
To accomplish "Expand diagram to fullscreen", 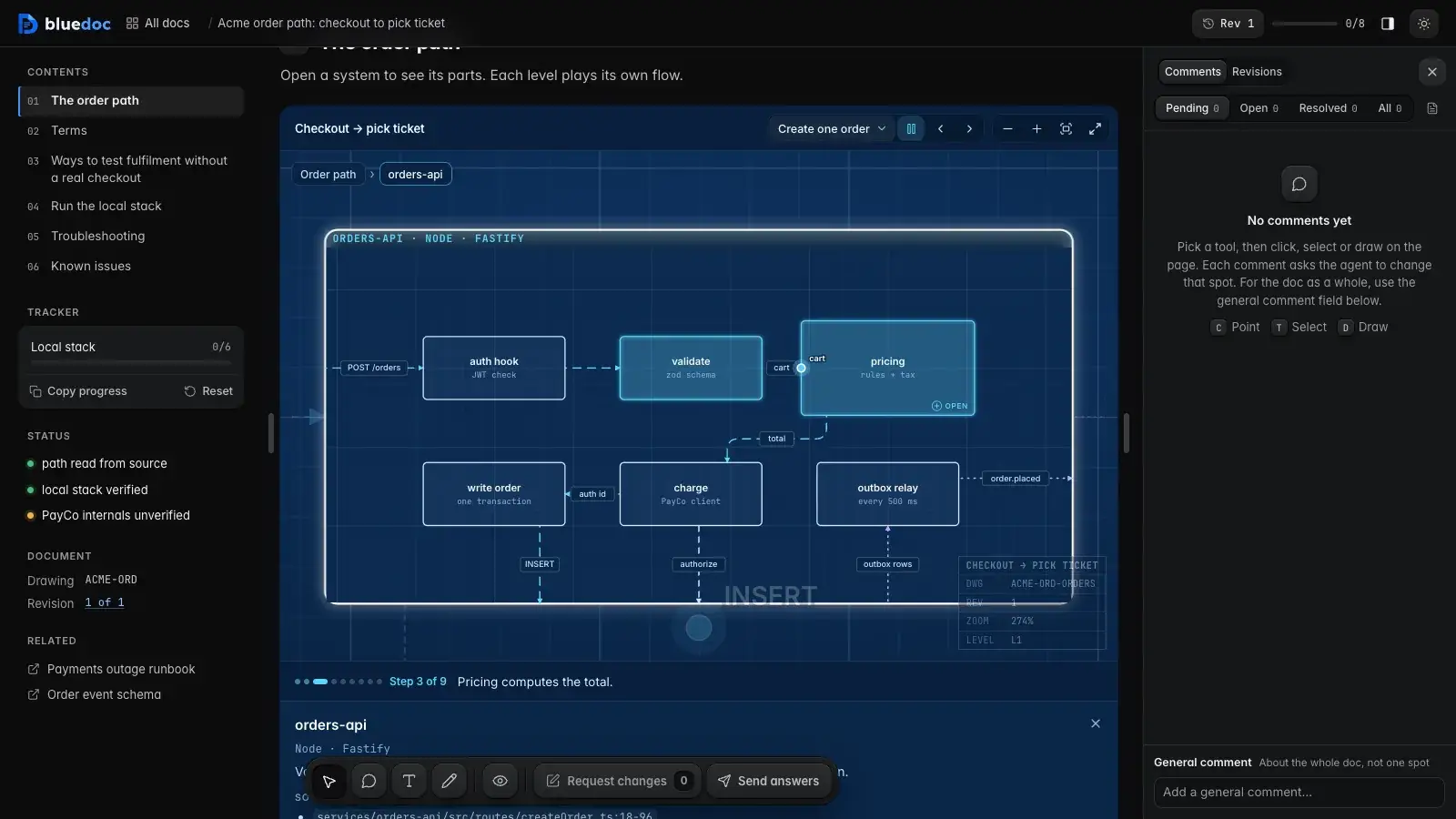I will click(x=1095, y=129).
